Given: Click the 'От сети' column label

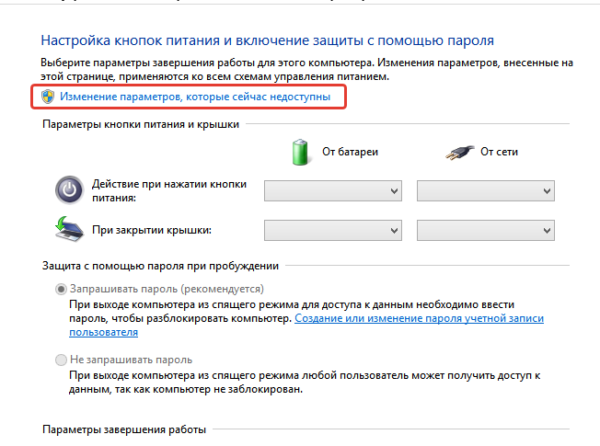Looking at the screenshot, I should click(499, 152).
